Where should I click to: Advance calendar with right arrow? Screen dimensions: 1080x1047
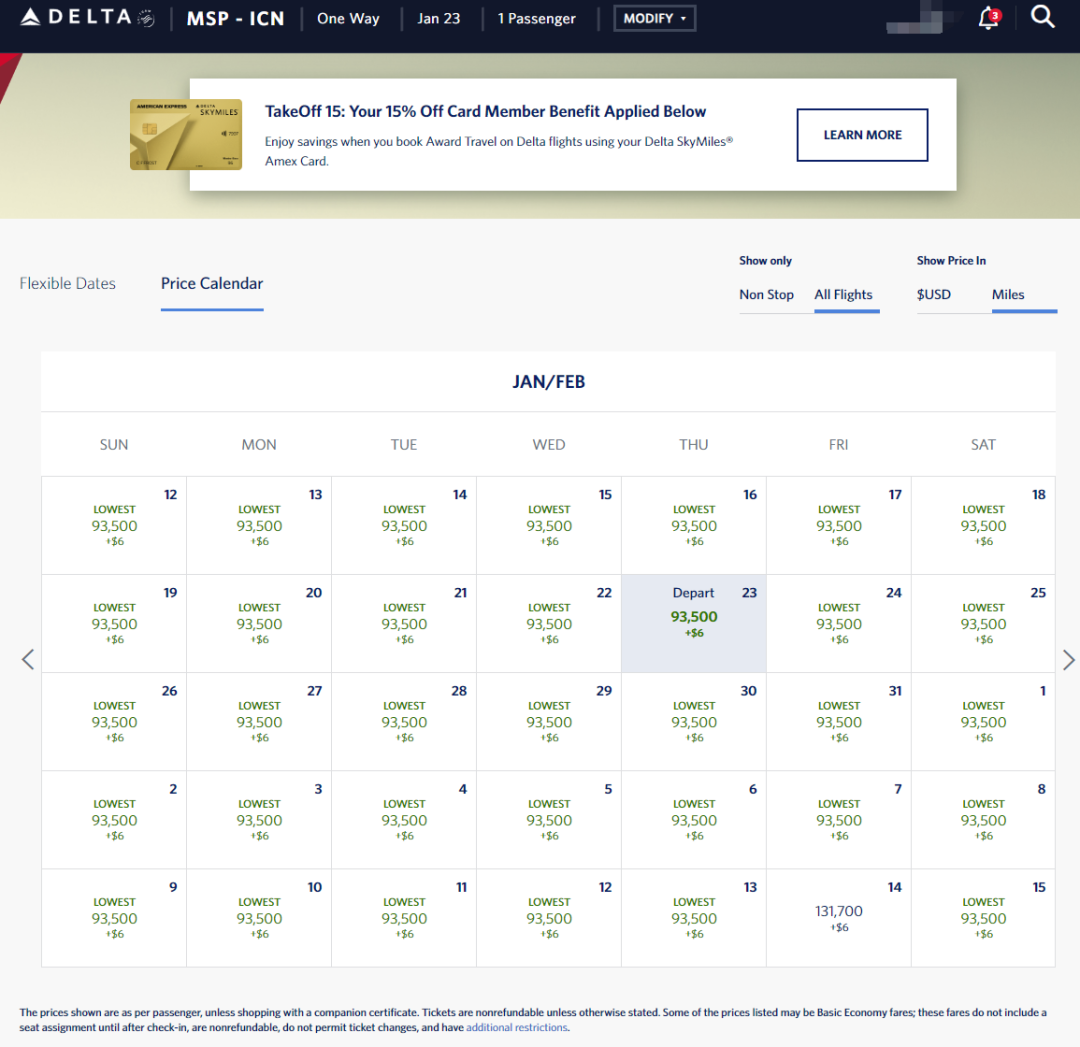(x=1068, y=659)
